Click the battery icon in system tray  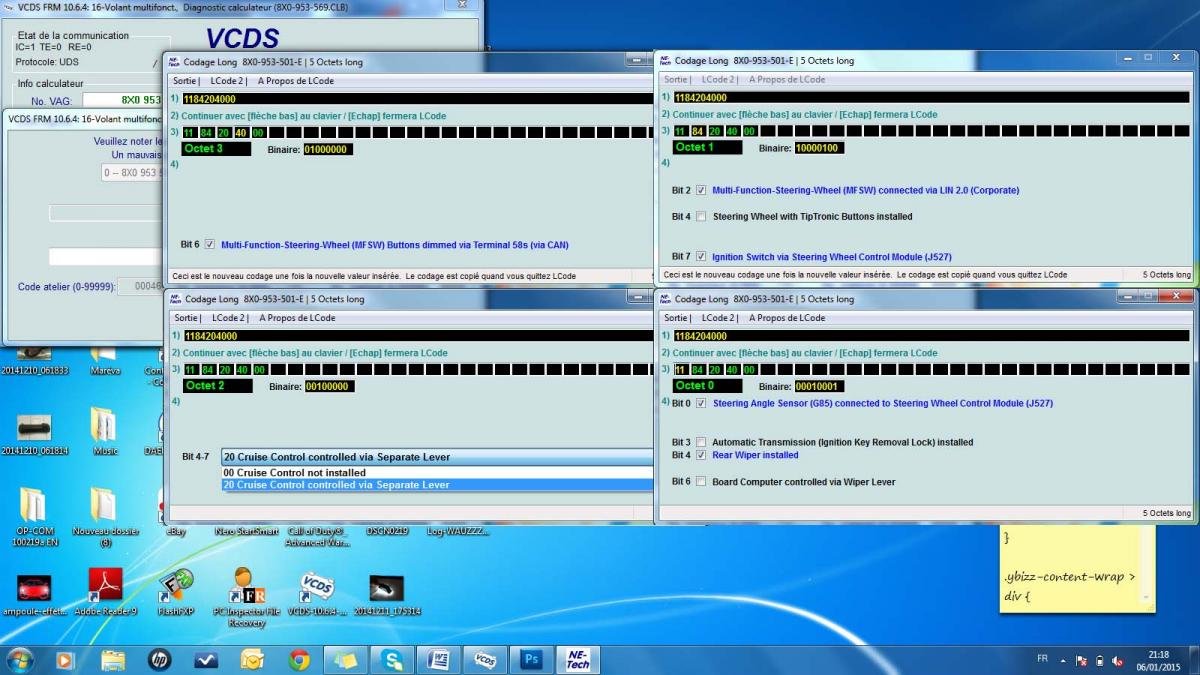pyautogui.click(x=1100, y=661)
